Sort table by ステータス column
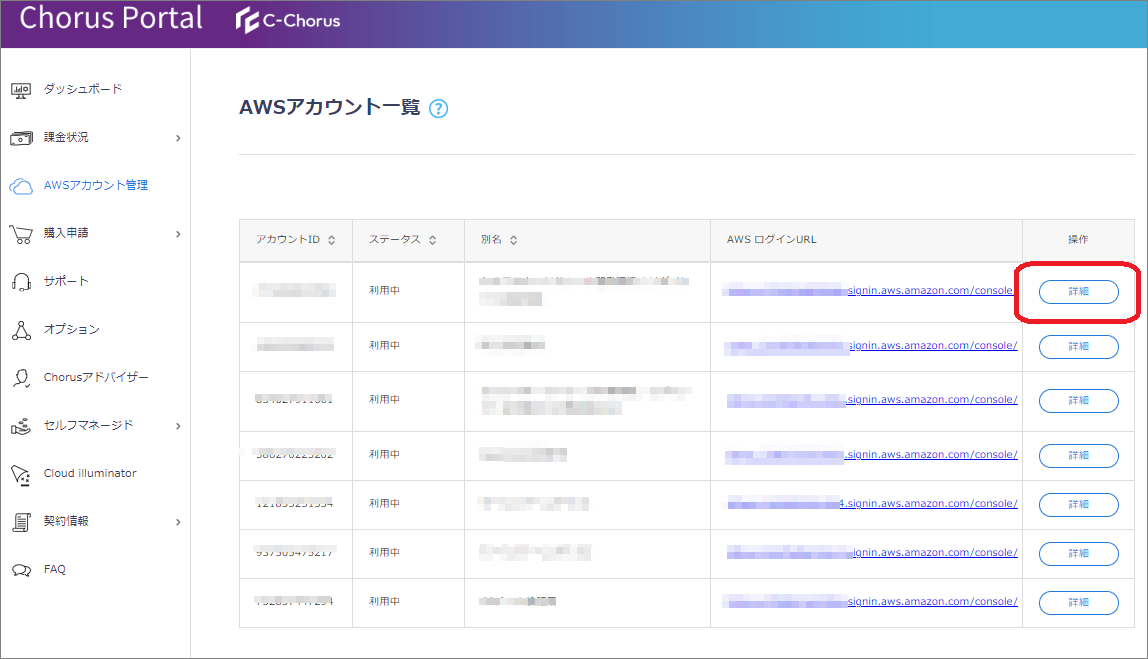1148x659 pixels. click(432, 241)
